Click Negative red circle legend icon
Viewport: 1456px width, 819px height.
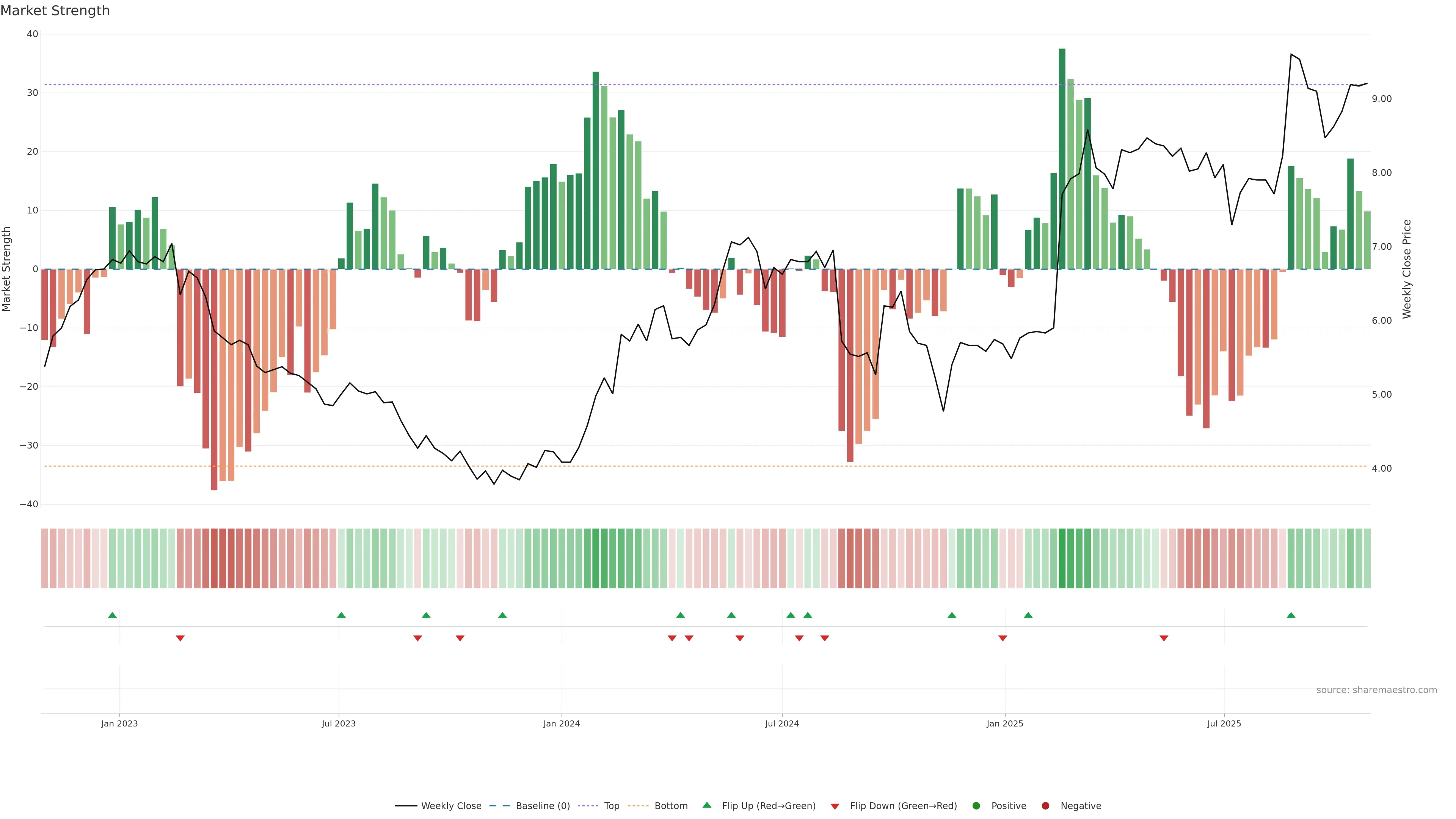(1045, 805)
